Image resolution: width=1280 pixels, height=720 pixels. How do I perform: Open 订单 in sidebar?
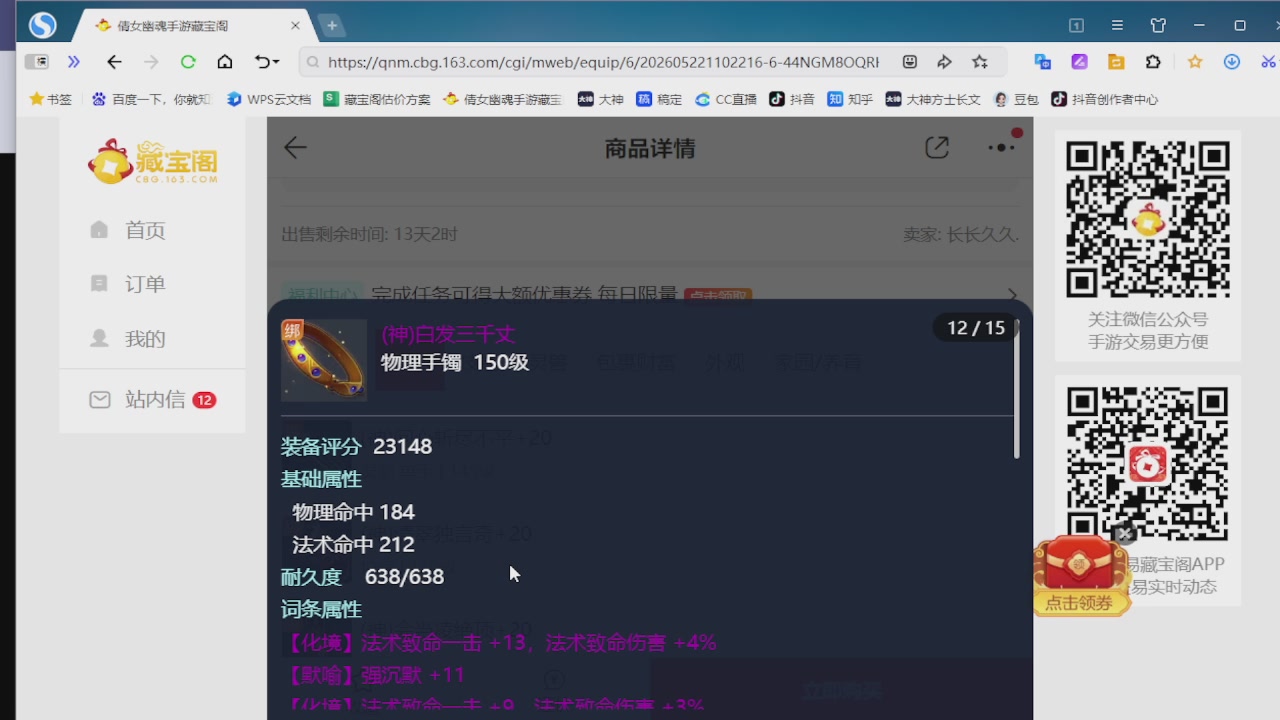coord(127,284)
